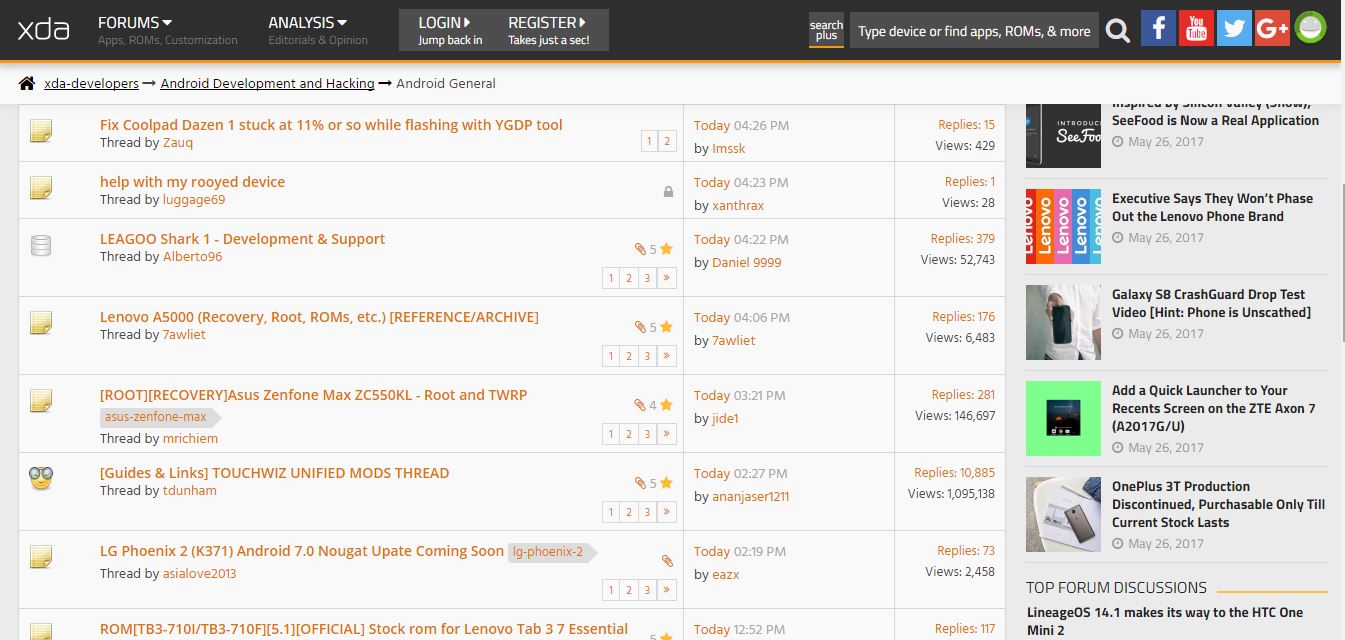The height and width of the screenshot is (640, 1345).
Task: Open last poster ananjaser1211's profile
Action: coord(751,497)
